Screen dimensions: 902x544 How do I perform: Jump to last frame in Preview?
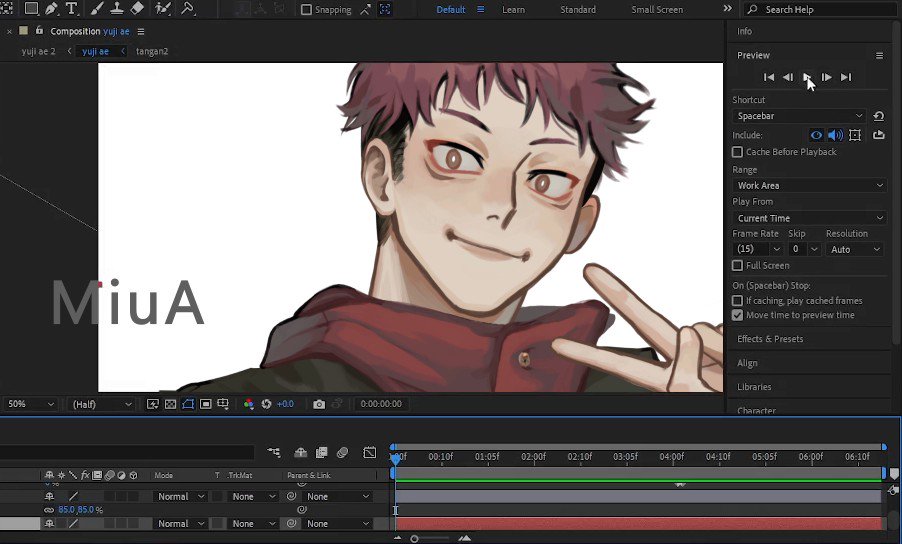846,77
